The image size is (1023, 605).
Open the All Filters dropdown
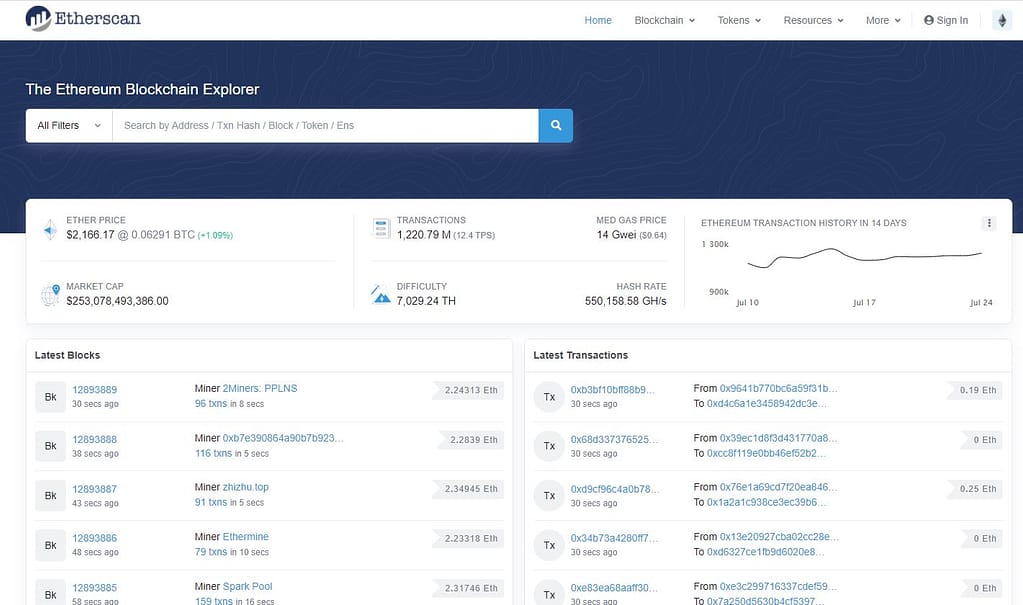[69, 125]
